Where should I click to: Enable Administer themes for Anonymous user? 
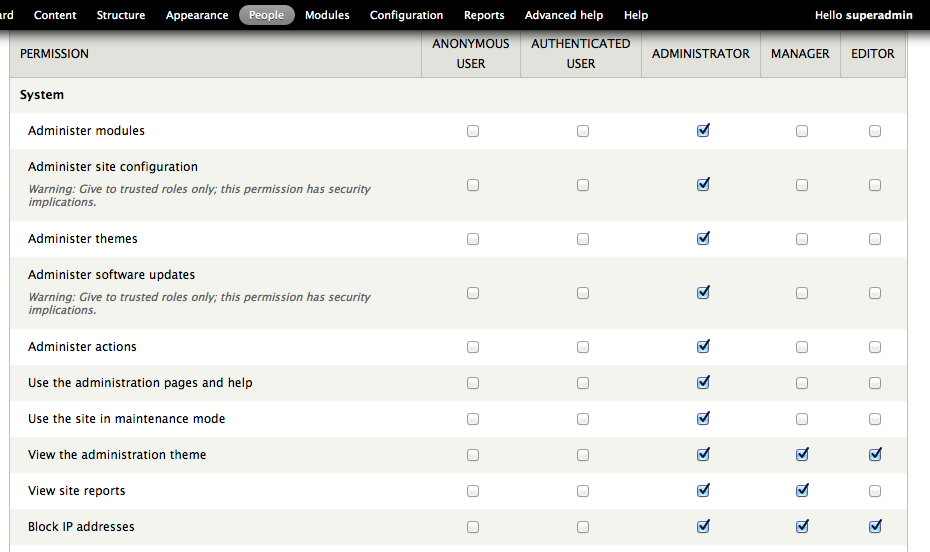pyautogui.click(x=473, y=239)
